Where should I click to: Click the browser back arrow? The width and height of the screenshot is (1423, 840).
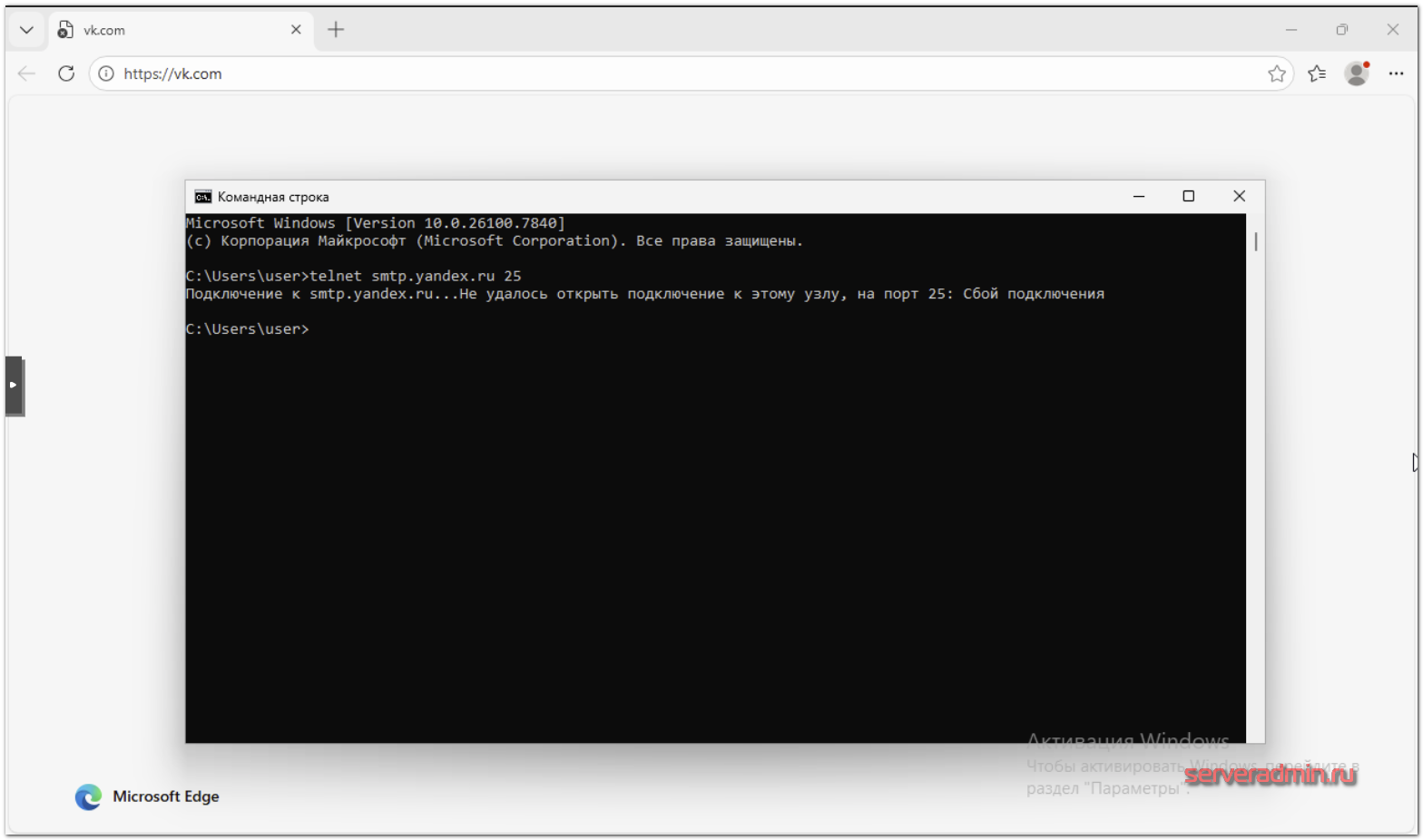click(26, 73)
